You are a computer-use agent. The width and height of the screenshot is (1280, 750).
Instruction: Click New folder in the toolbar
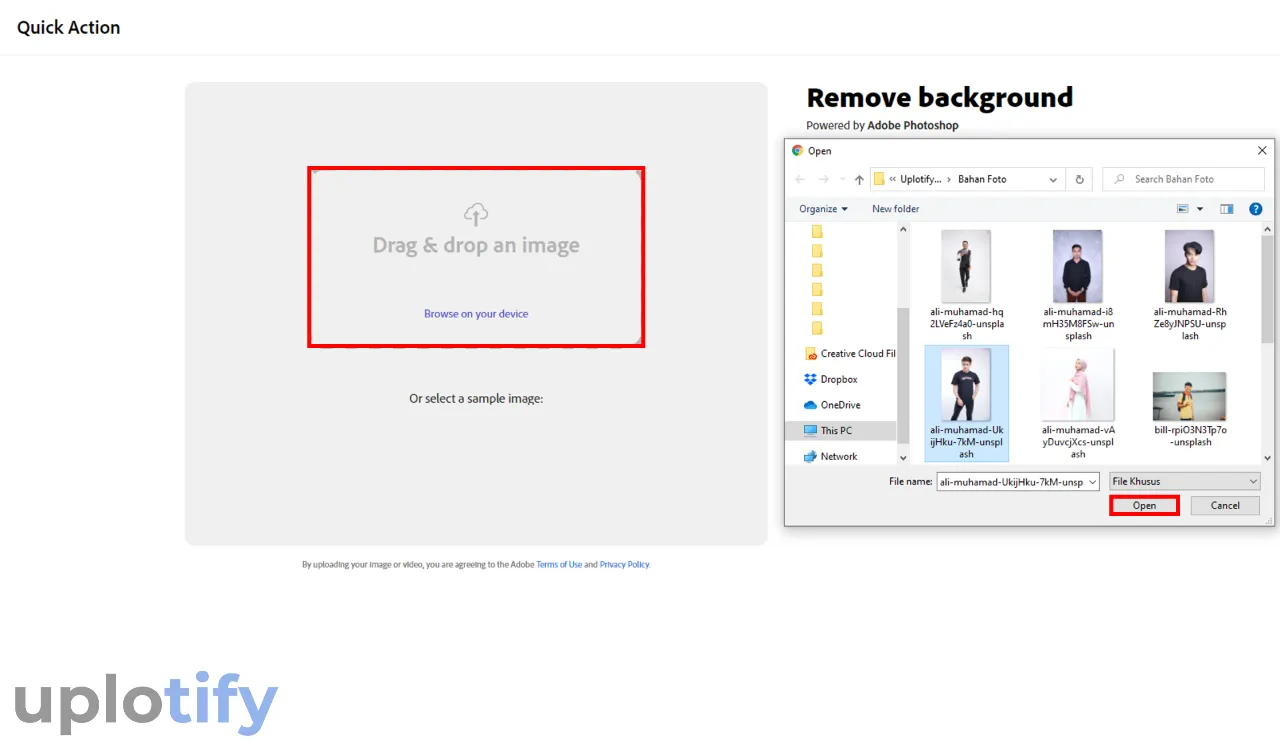[895, 209]
